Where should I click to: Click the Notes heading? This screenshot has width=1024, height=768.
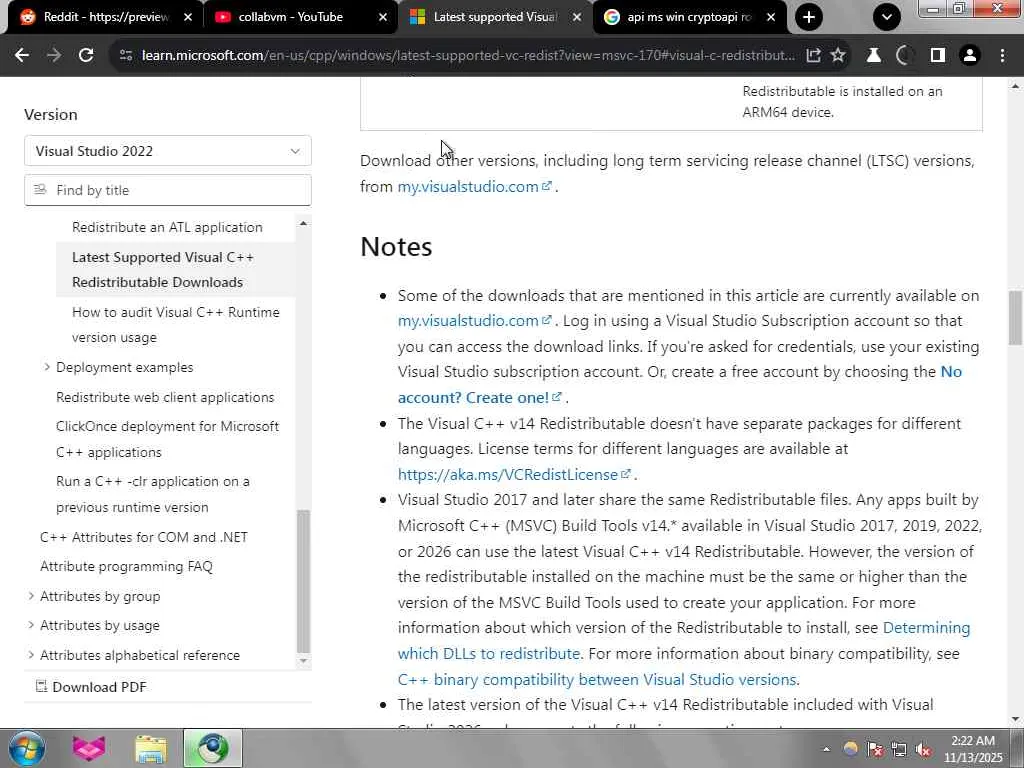click(396, 247)
